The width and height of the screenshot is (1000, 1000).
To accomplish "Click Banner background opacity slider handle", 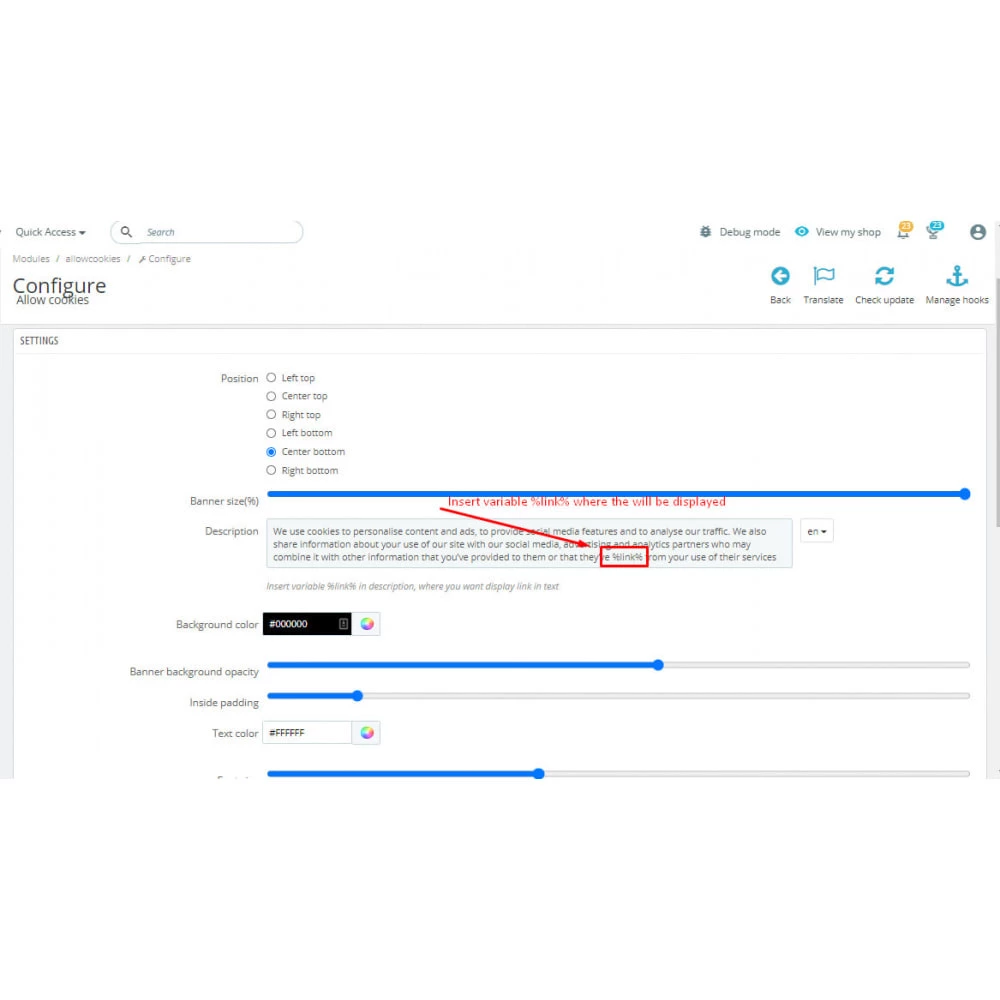I will click(x=658, y=665).
